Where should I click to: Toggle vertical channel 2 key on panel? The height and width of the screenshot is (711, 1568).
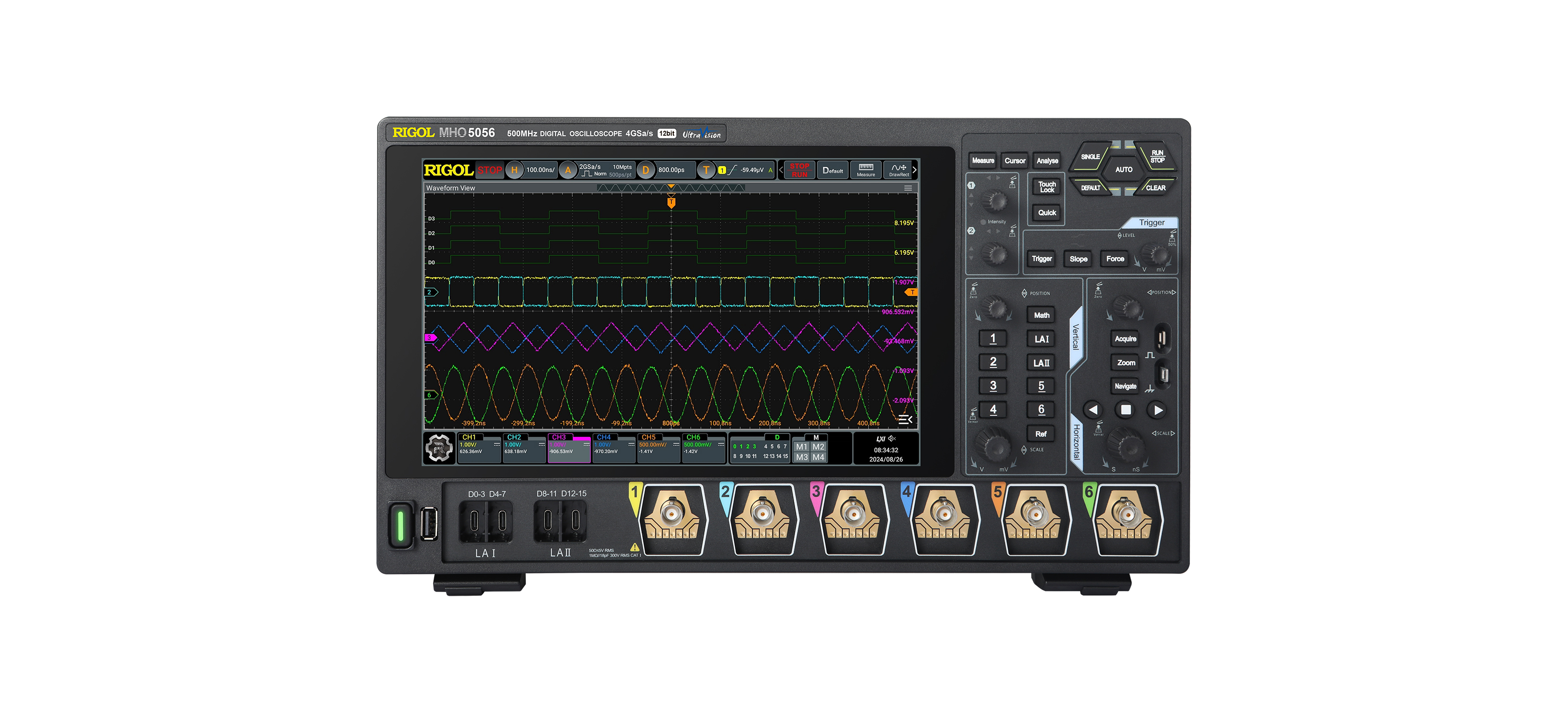[993, 363]
